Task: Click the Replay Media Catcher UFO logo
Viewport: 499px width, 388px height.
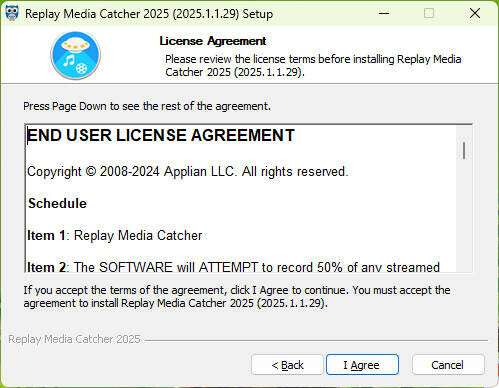Action: tap(76, 55)
